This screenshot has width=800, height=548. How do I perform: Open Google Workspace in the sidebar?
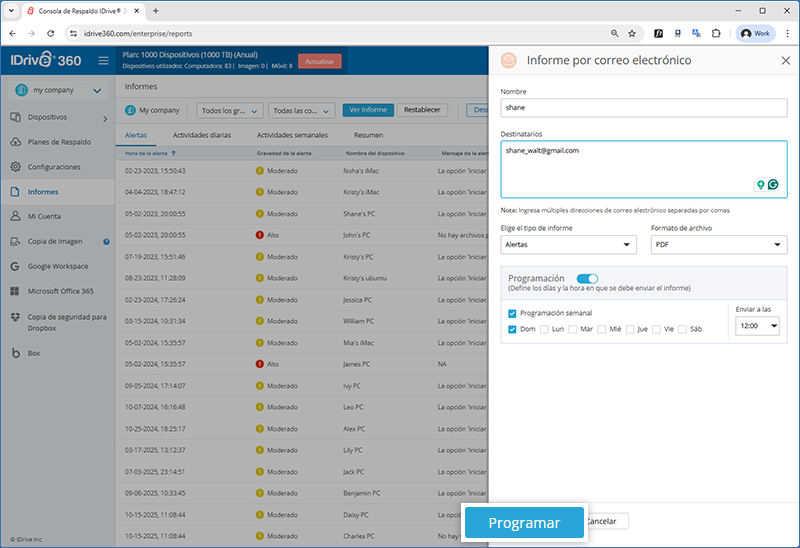[58, 266]
